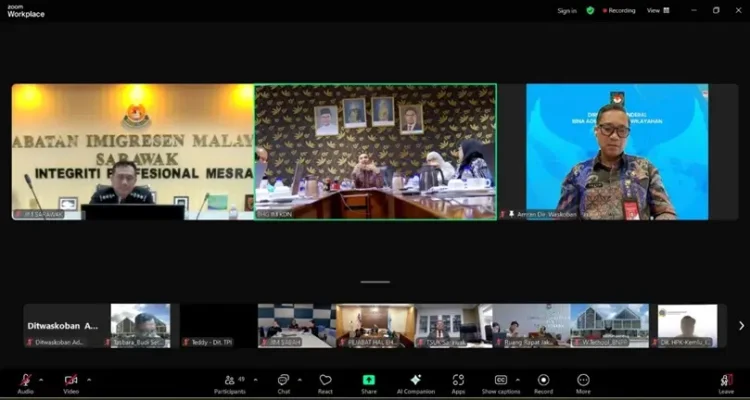Click the green encryption shield icon

click(x=590, y=10)
